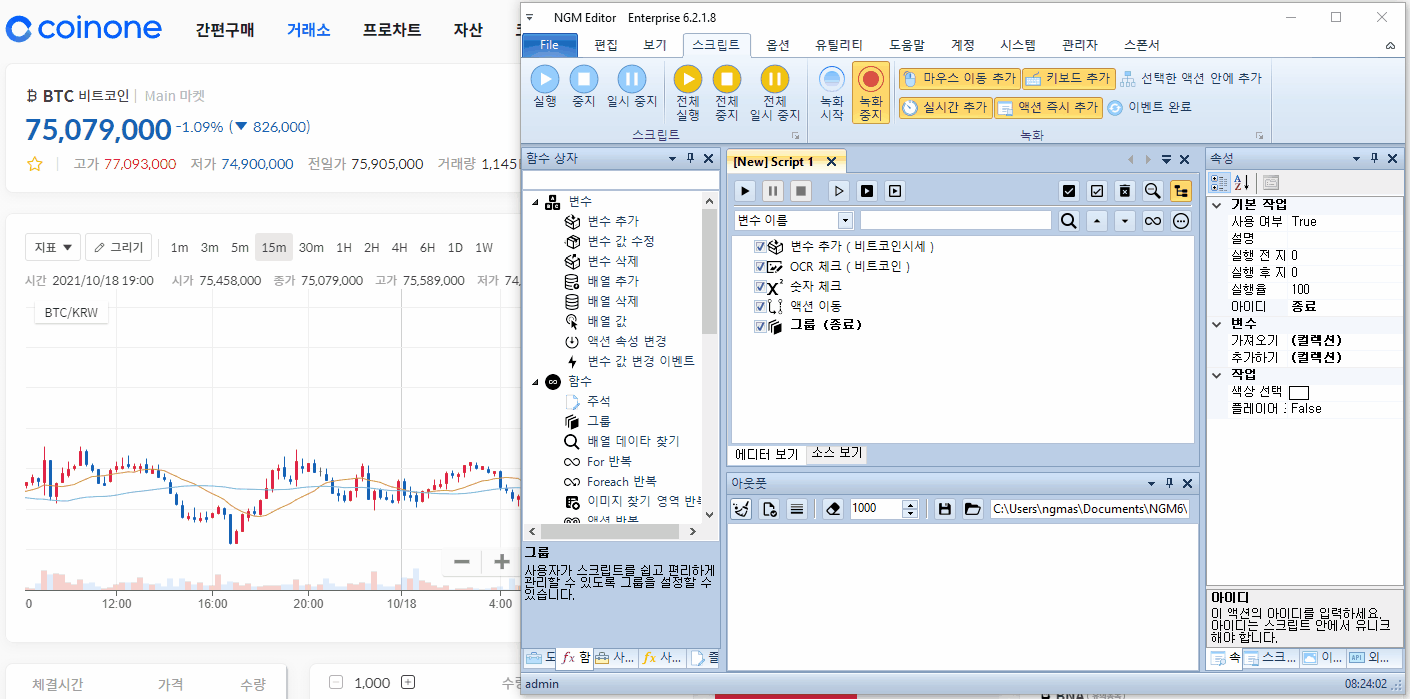
Task: Click 간편구매 in the Coinone navigation
Action: (225, 30)
